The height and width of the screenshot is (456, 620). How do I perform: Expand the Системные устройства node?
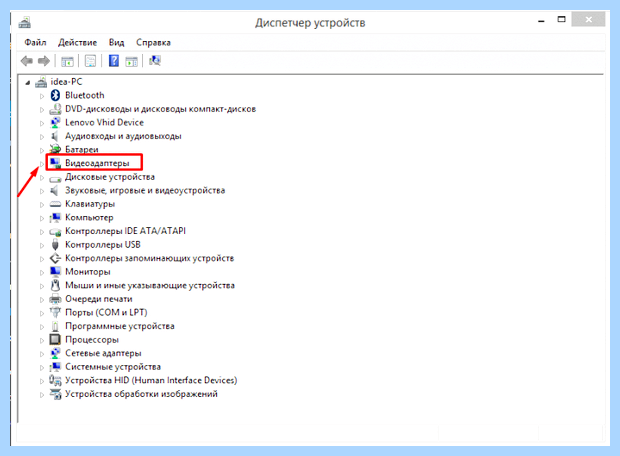click(42, 367)
